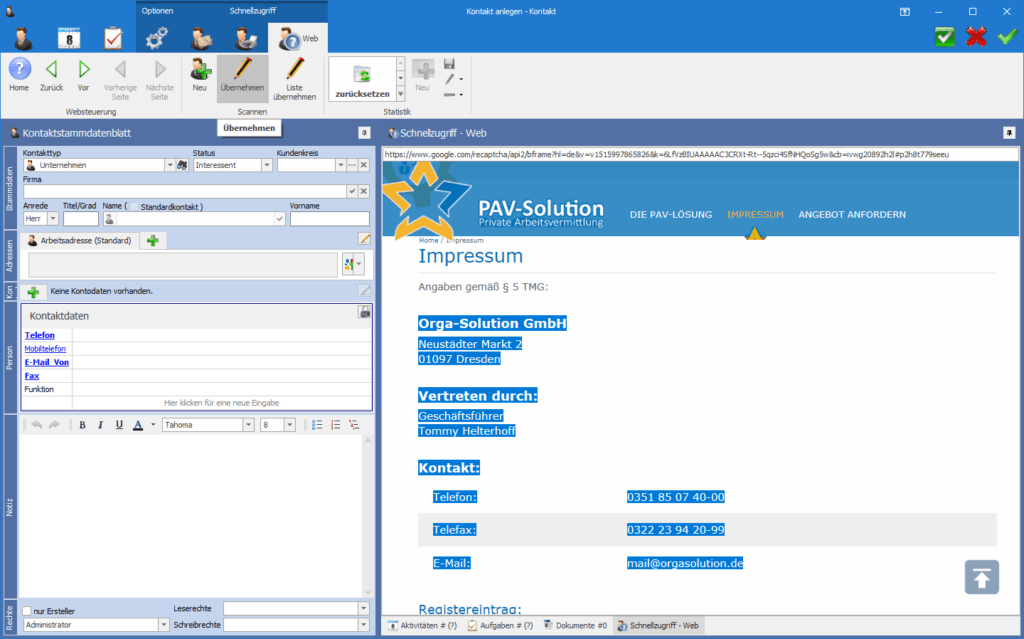This screenshot has width=1024, height=639.
Task: Click the binoculars search icon beside Kontakttyp
Action: (x=182, y=165)
